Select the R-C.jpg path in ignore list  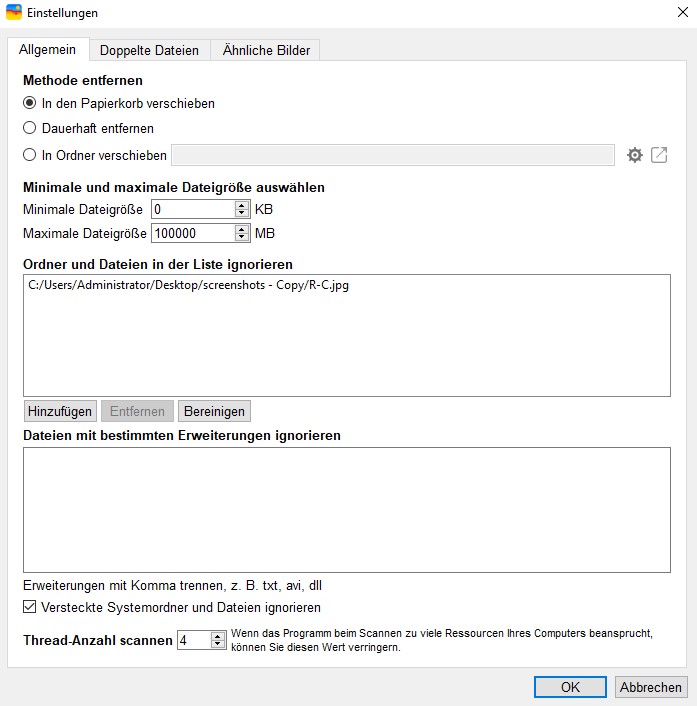point(188,285)
